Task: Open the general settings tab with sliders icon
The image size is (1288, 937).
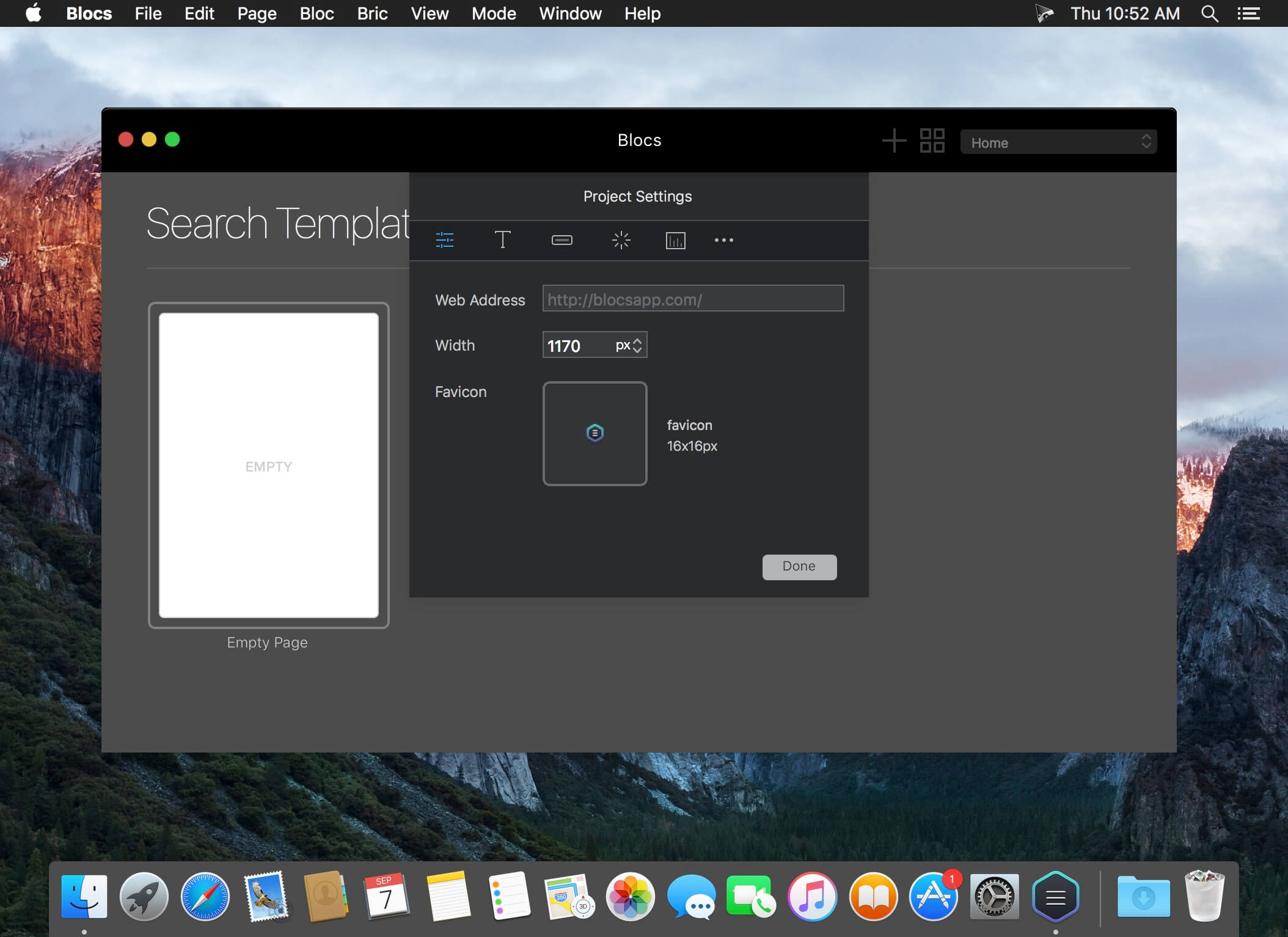Action: tap(445, 240)
